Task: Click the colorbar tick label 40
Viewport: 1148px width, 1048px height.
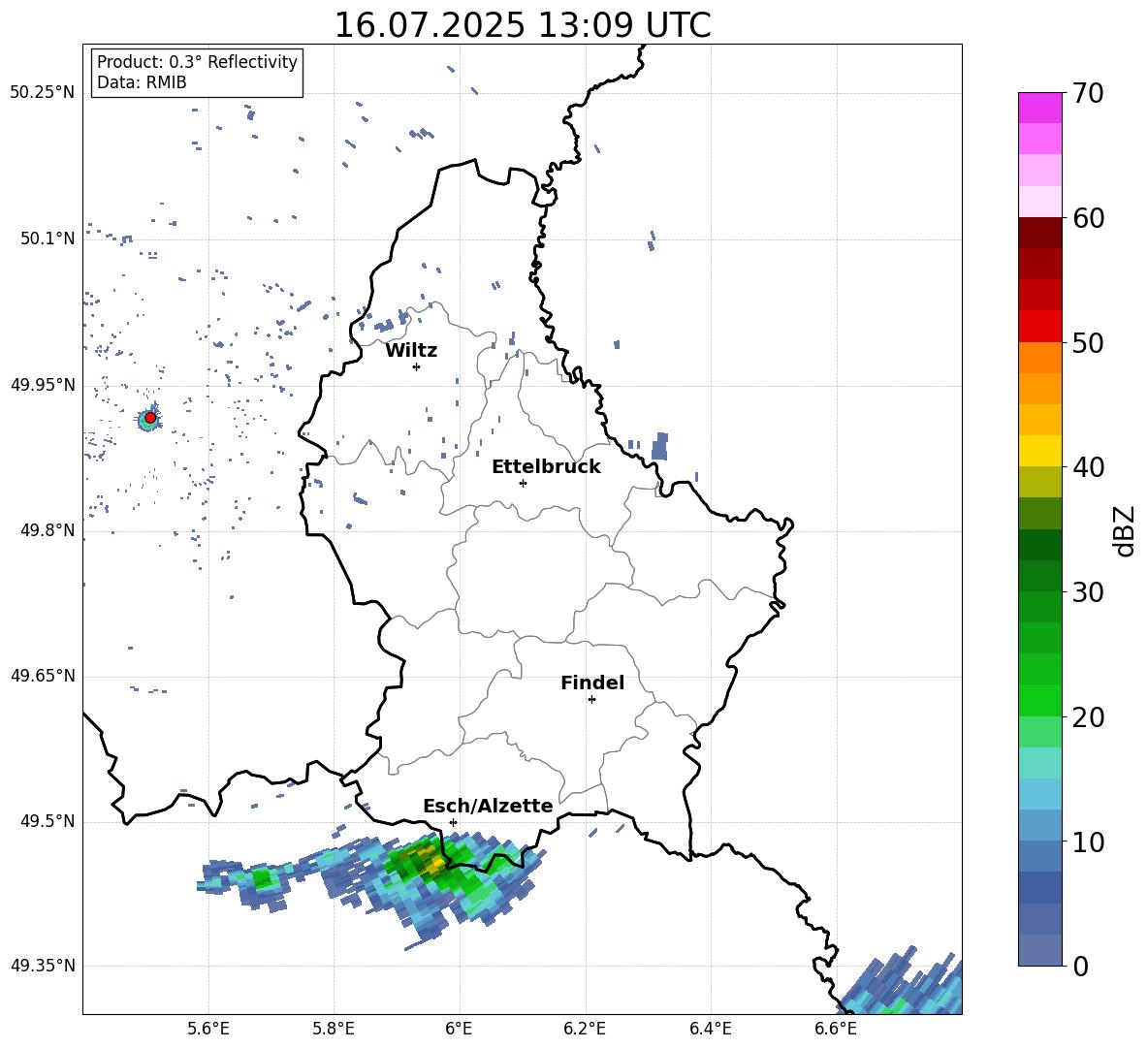Action: 1088,467
